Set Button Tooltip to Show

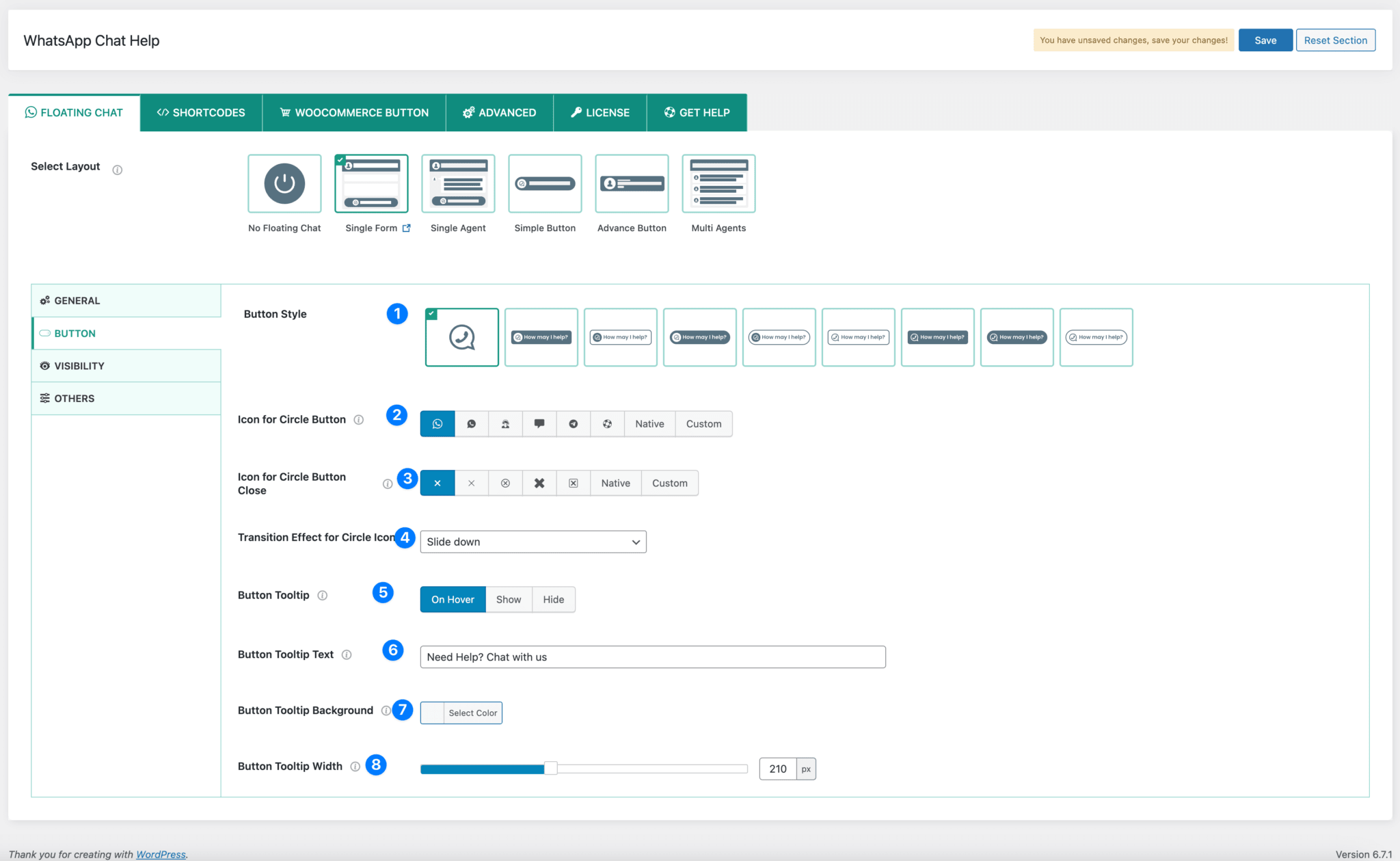coord(509,600)
